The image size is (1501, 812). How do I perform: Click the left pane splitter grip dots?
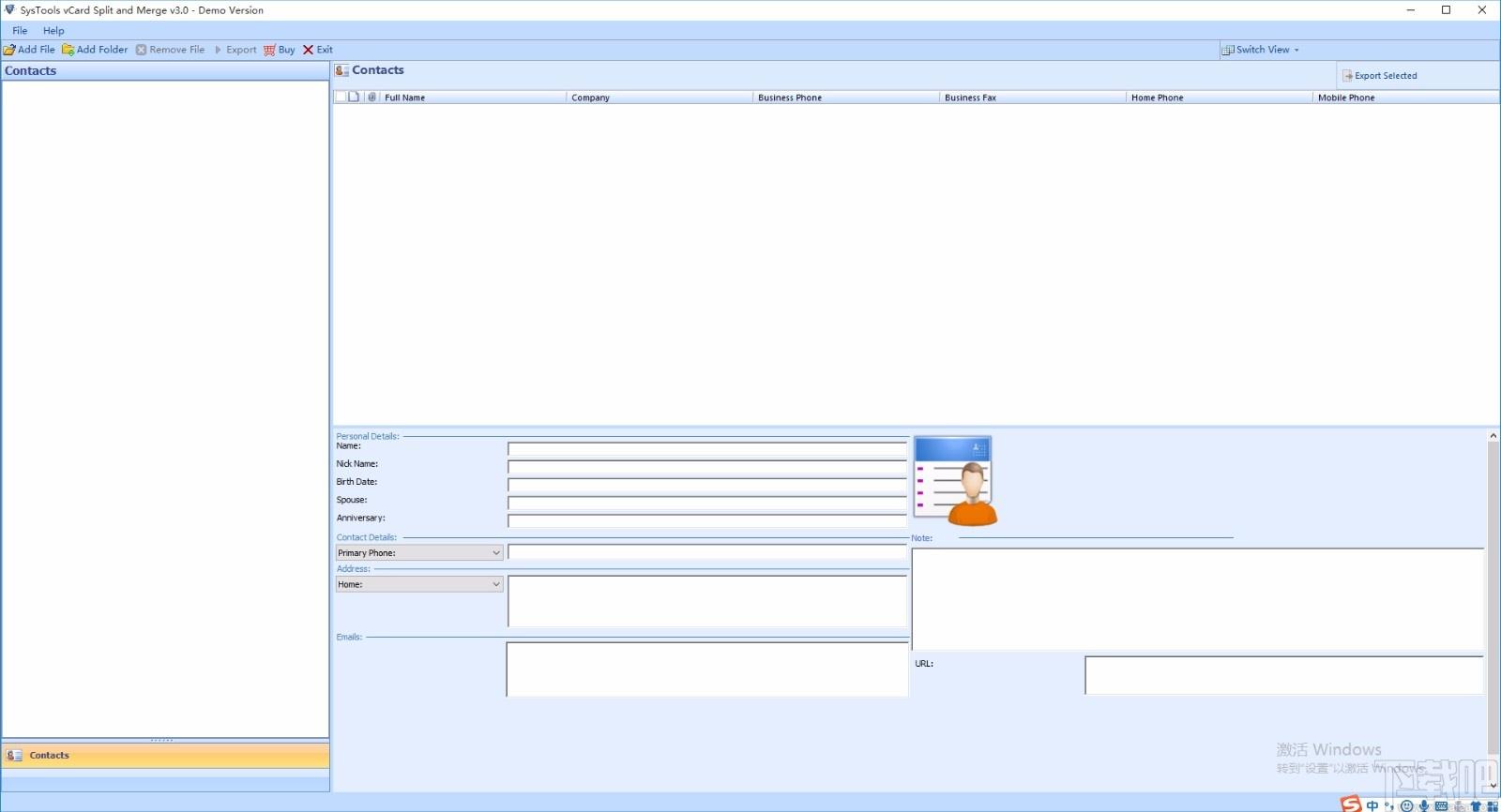tap(162, 740)
